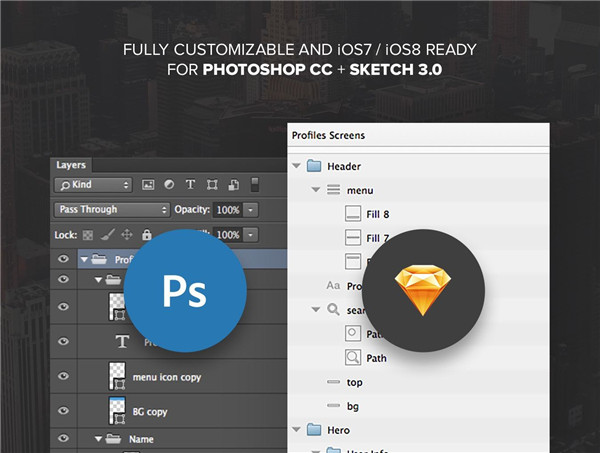Image resolution: width=600 pixels, height=453 pixels.
Task: Toggle visibility of Name group
Action: (64, 438)
